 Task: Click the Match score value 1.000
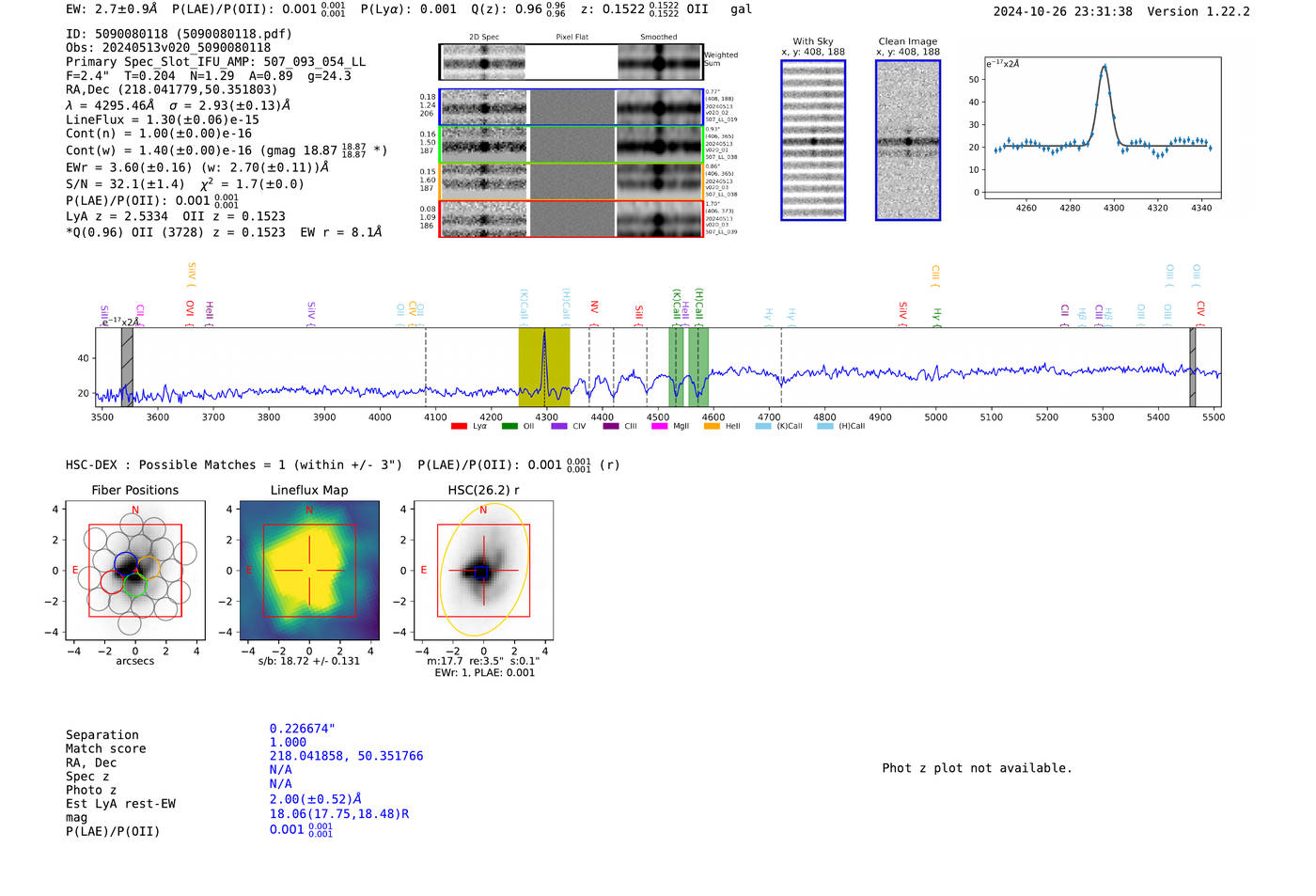288,742
